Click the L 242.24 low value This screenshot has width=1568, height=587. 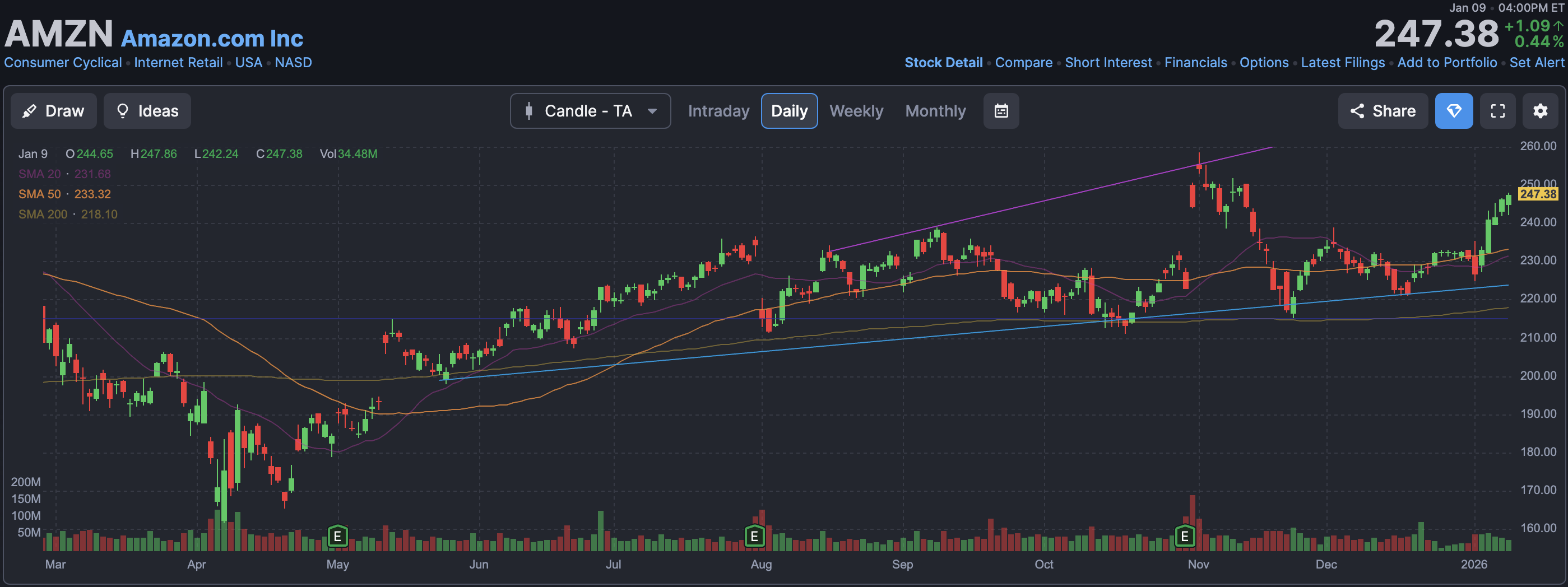[216, 154]
